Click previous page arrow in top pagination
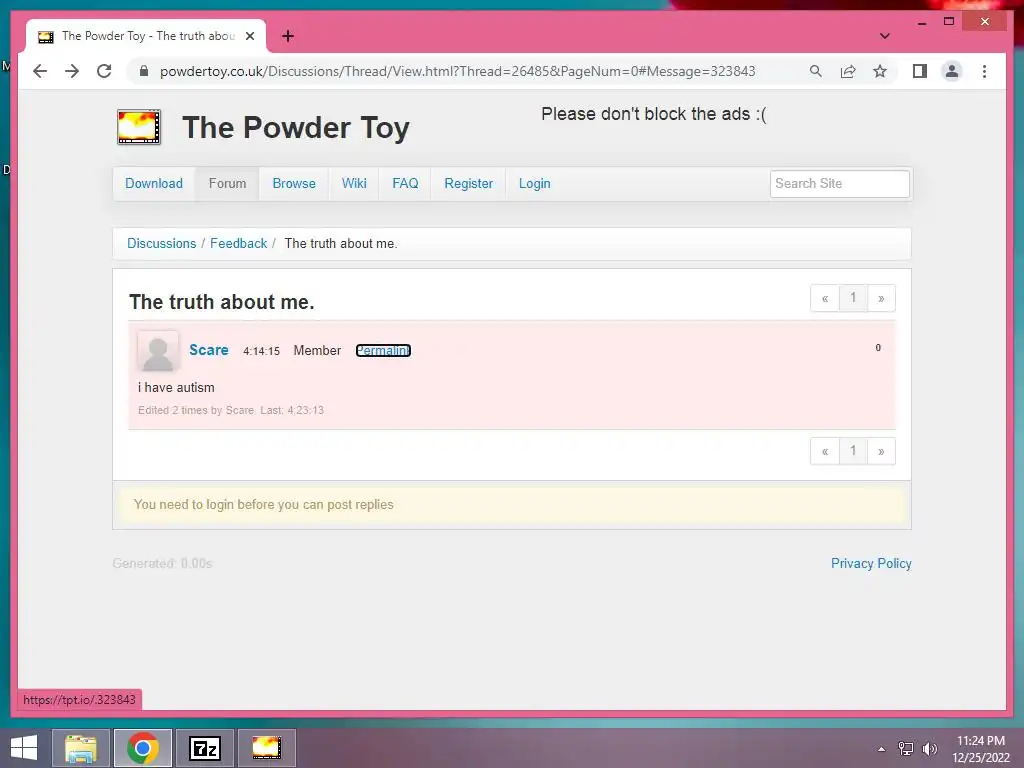This screenshot has width=1024, height=768. [825, 298]
